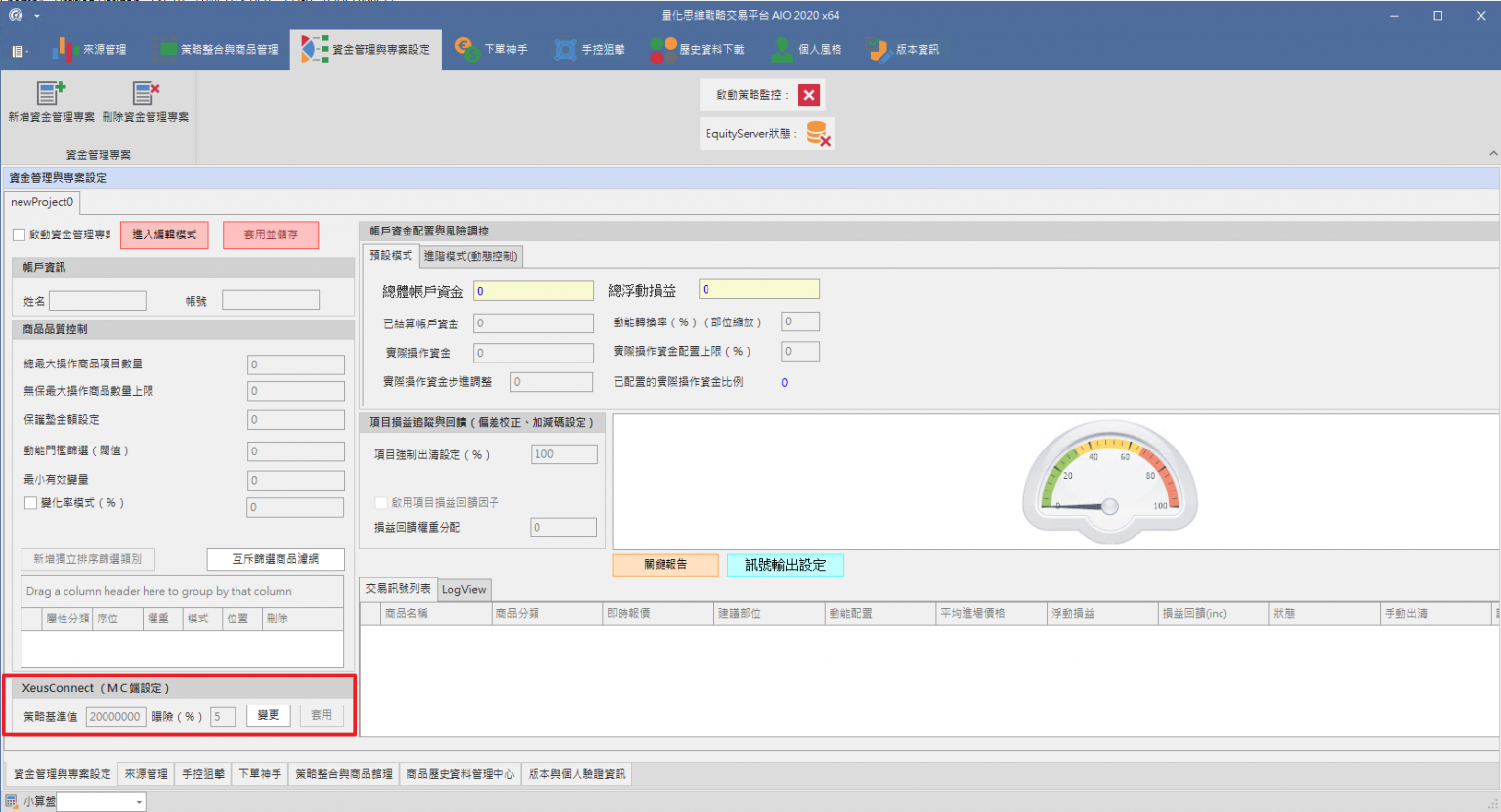This screenshot has width=1501, height=812.
Task: Open the quick access dropdown in title bar
Action: click(x=37, y=16)
